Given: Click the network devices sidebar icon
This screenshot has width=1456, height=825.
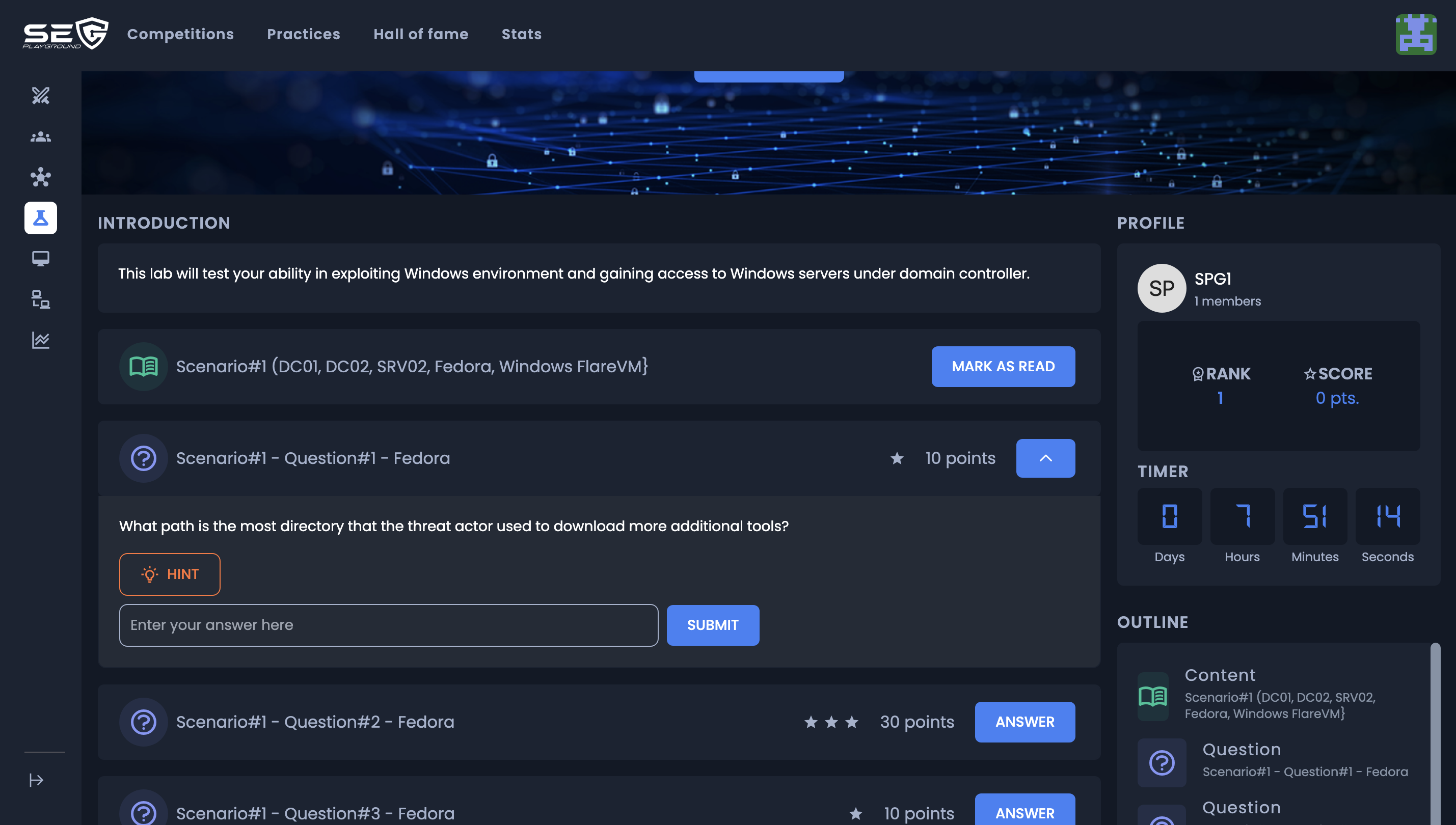Looking at the screenshot, I should 40,299.
